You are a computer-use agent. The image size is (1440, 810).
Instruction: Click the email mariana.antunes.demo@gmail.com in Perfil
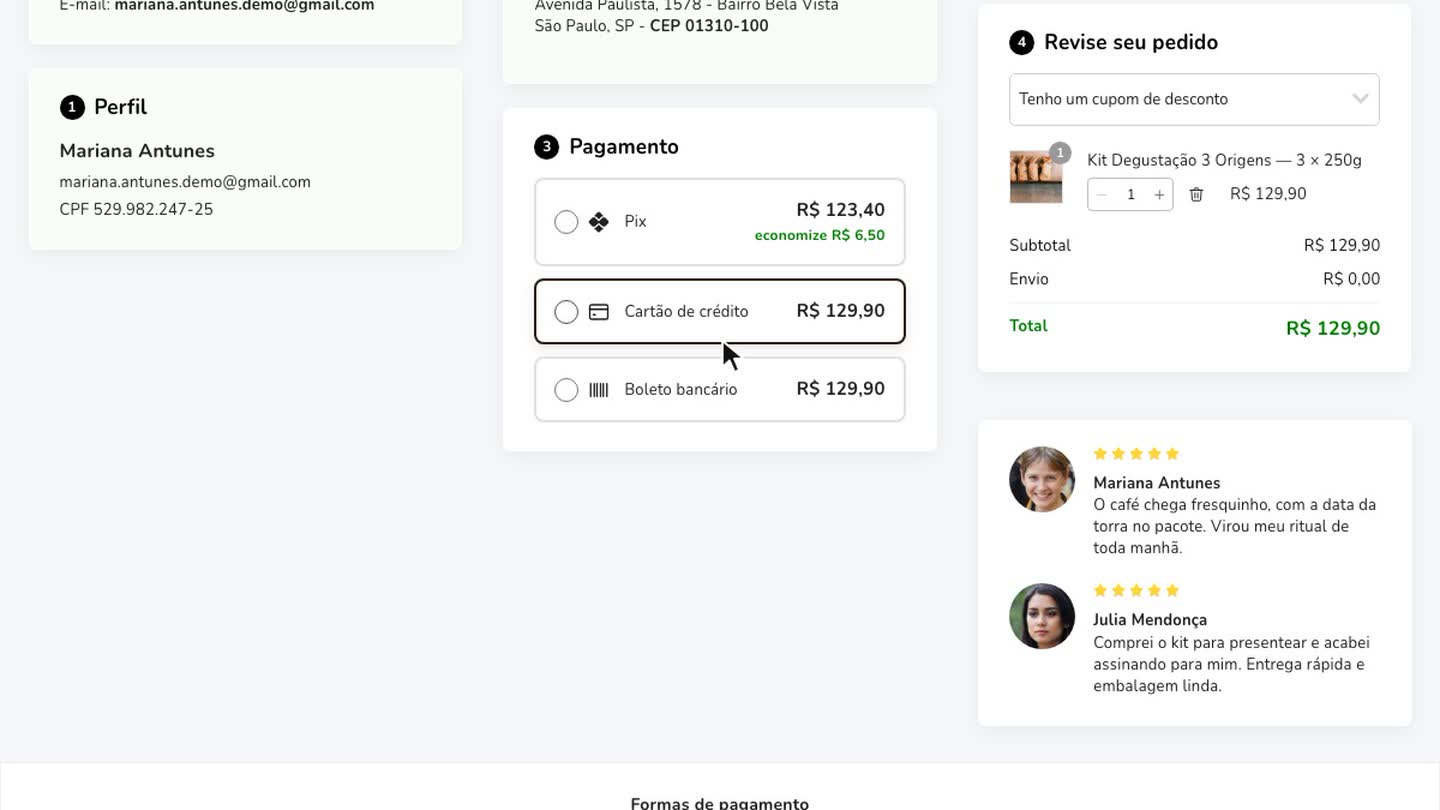(185, 182)
